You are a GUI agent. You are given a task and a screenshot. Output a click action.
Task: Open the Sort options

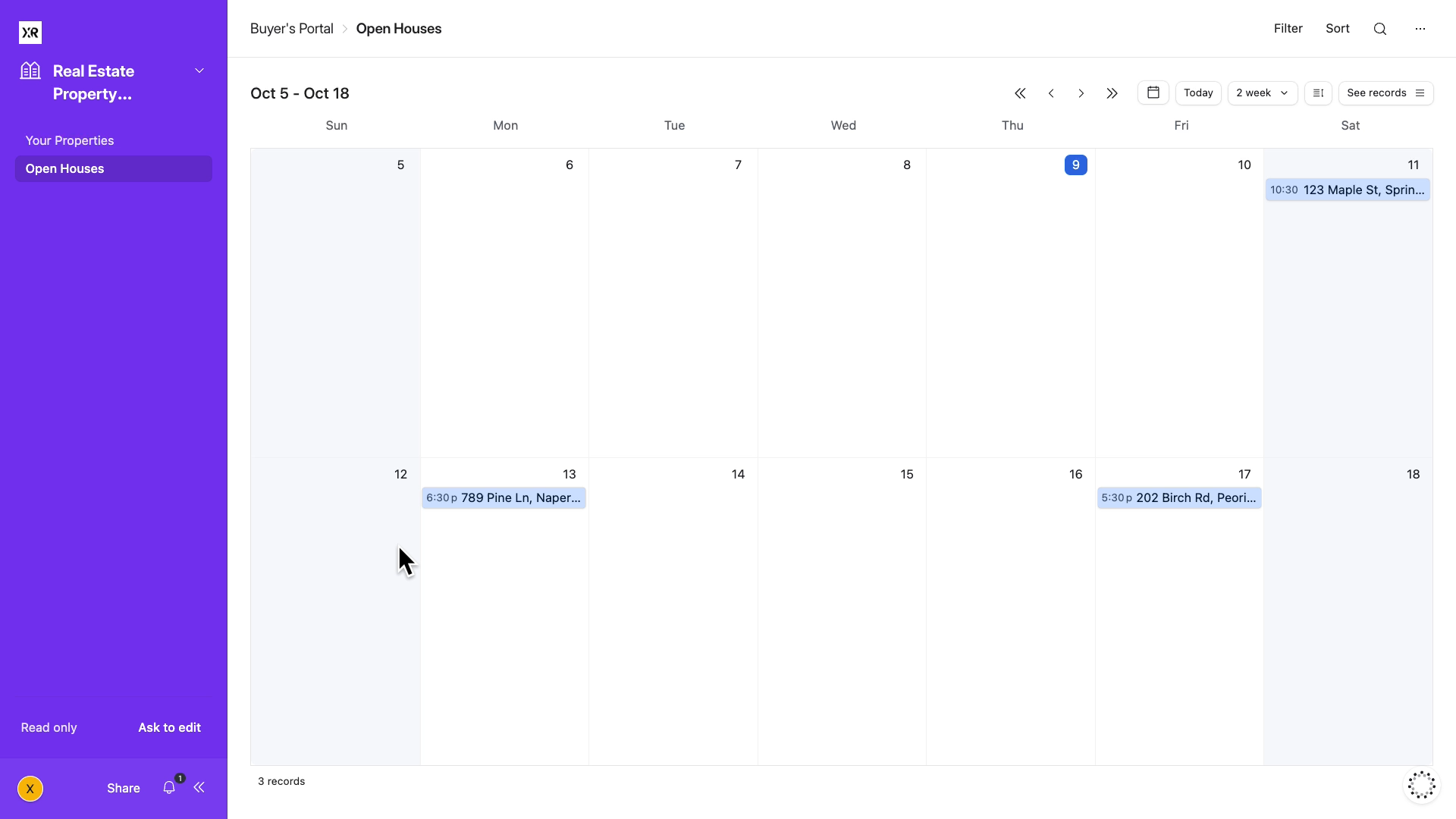tap(1337, 29)
